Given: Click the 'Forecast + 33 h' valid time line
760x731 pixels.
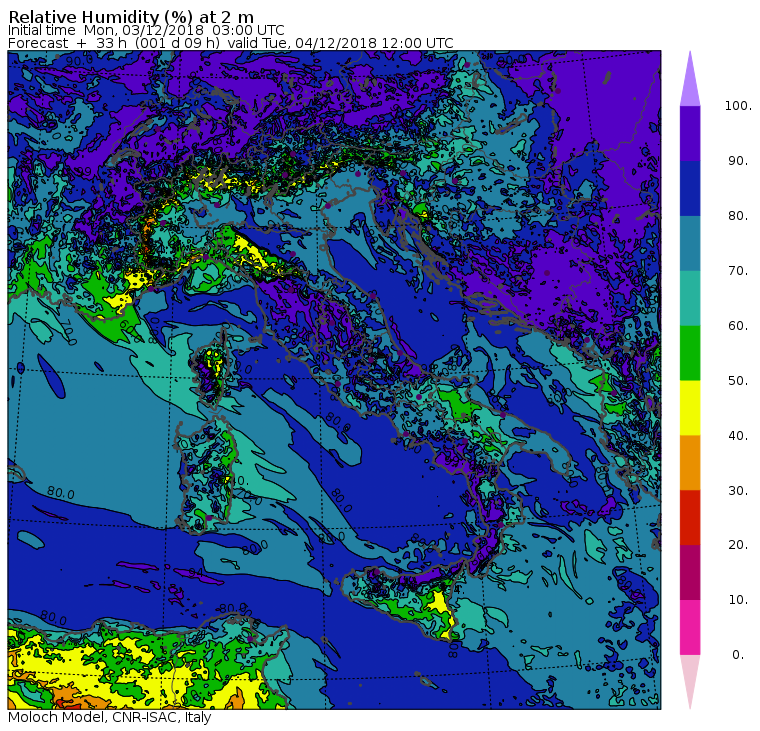Looking at the screenshot, I should 231,43.
